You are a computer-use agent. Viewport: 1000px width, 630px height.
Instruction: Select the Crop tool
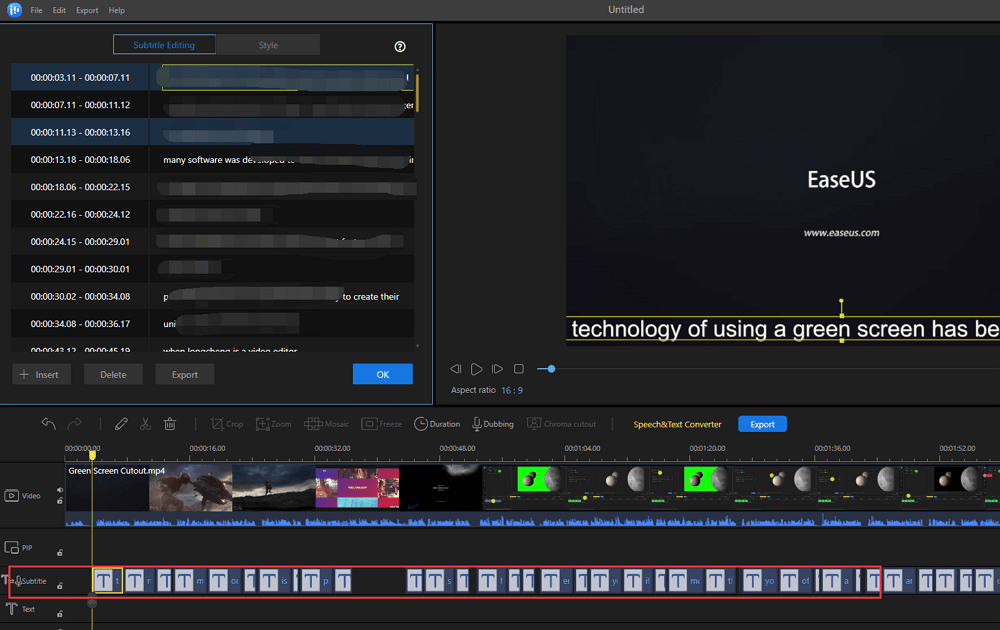pos(226,424)
